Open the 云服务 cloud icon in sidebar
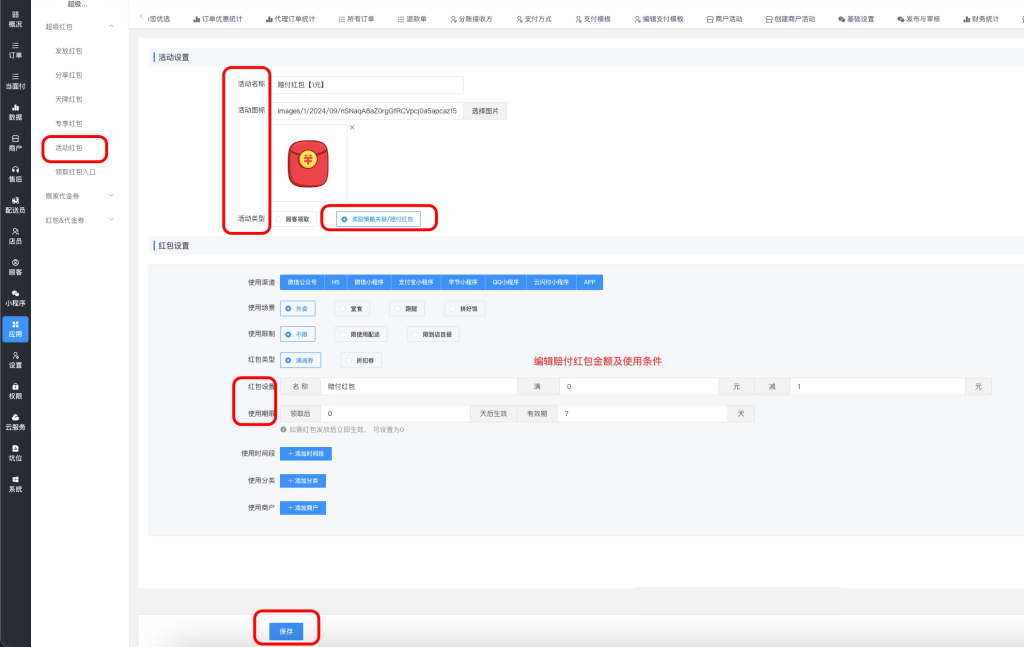The image size is (1024, 647). [x=15, y=421]
